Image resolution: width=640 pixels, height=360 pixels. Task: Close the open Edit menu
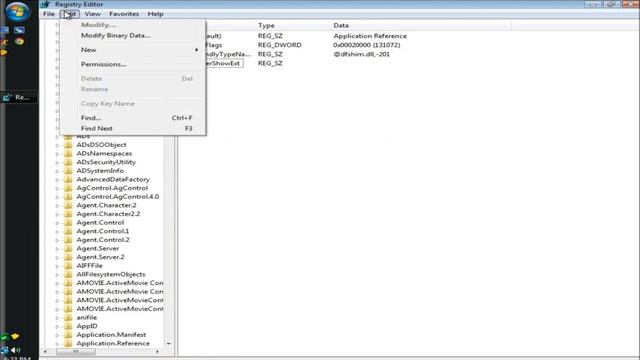click(69, 14)
